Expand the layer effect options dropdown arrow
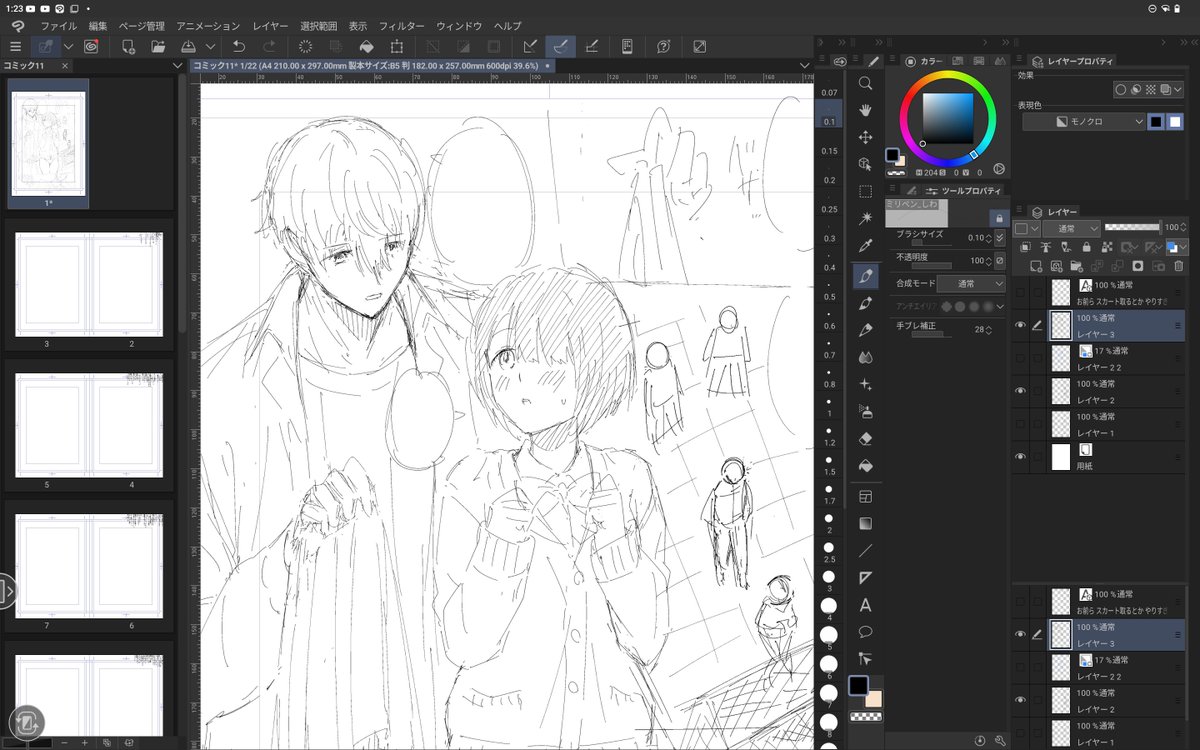This screenshot has height=750, width=1200. pyautogui.click(x=1179, y=89)
